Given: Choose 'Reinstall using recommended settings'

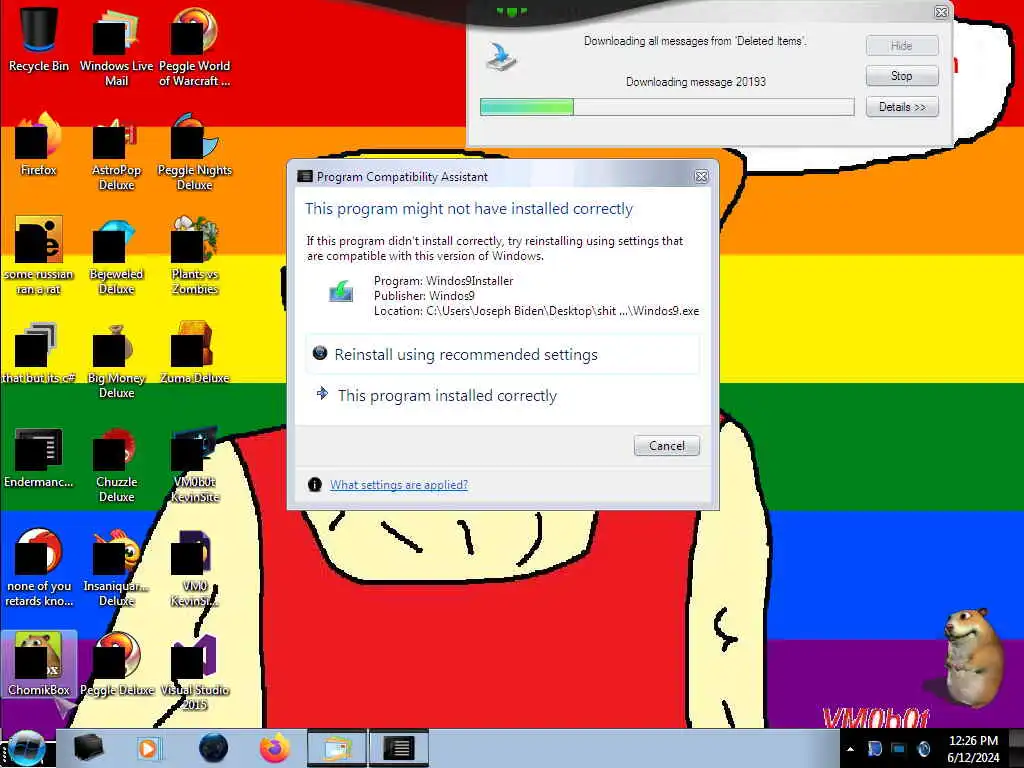Looking at the screenshot, I should [503, 355].
